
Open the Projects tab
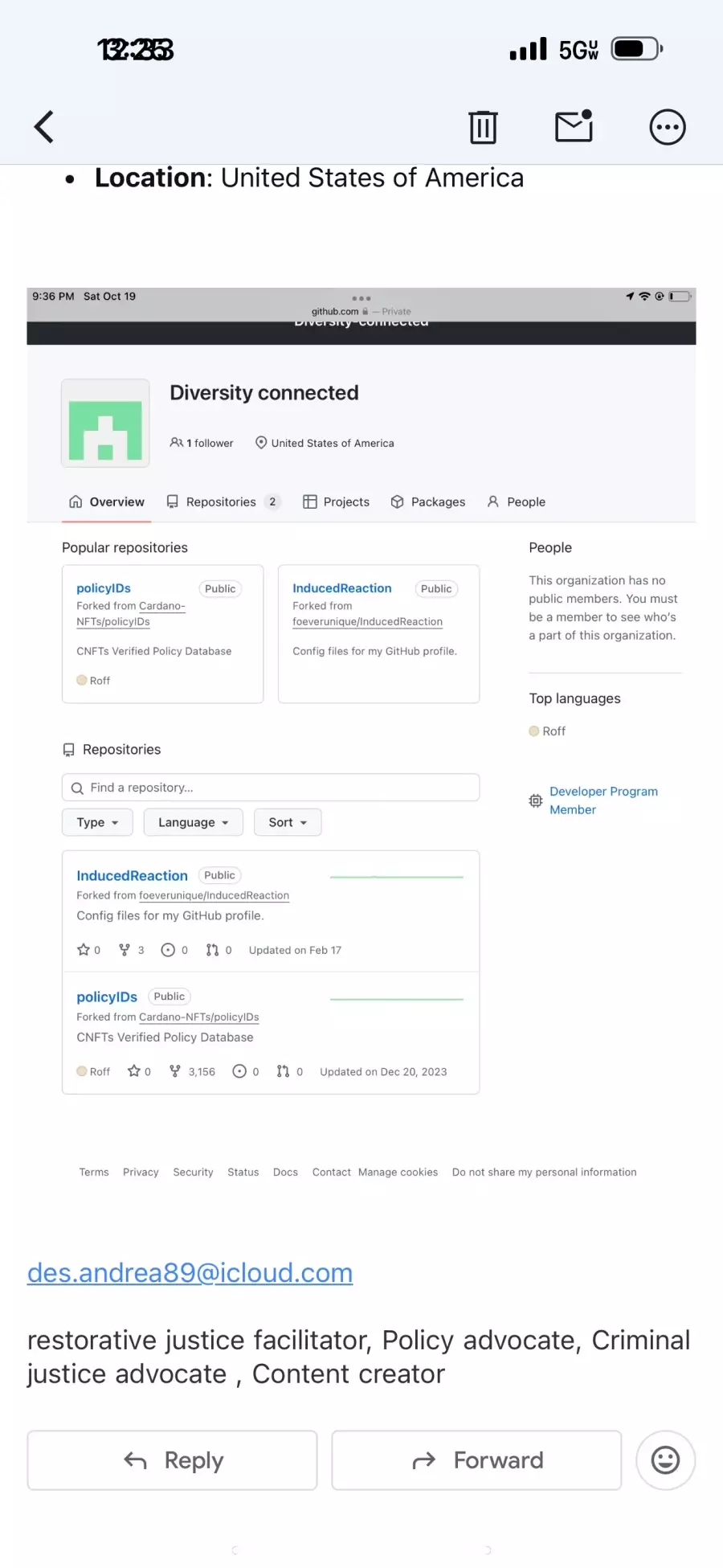pos(337,502)
